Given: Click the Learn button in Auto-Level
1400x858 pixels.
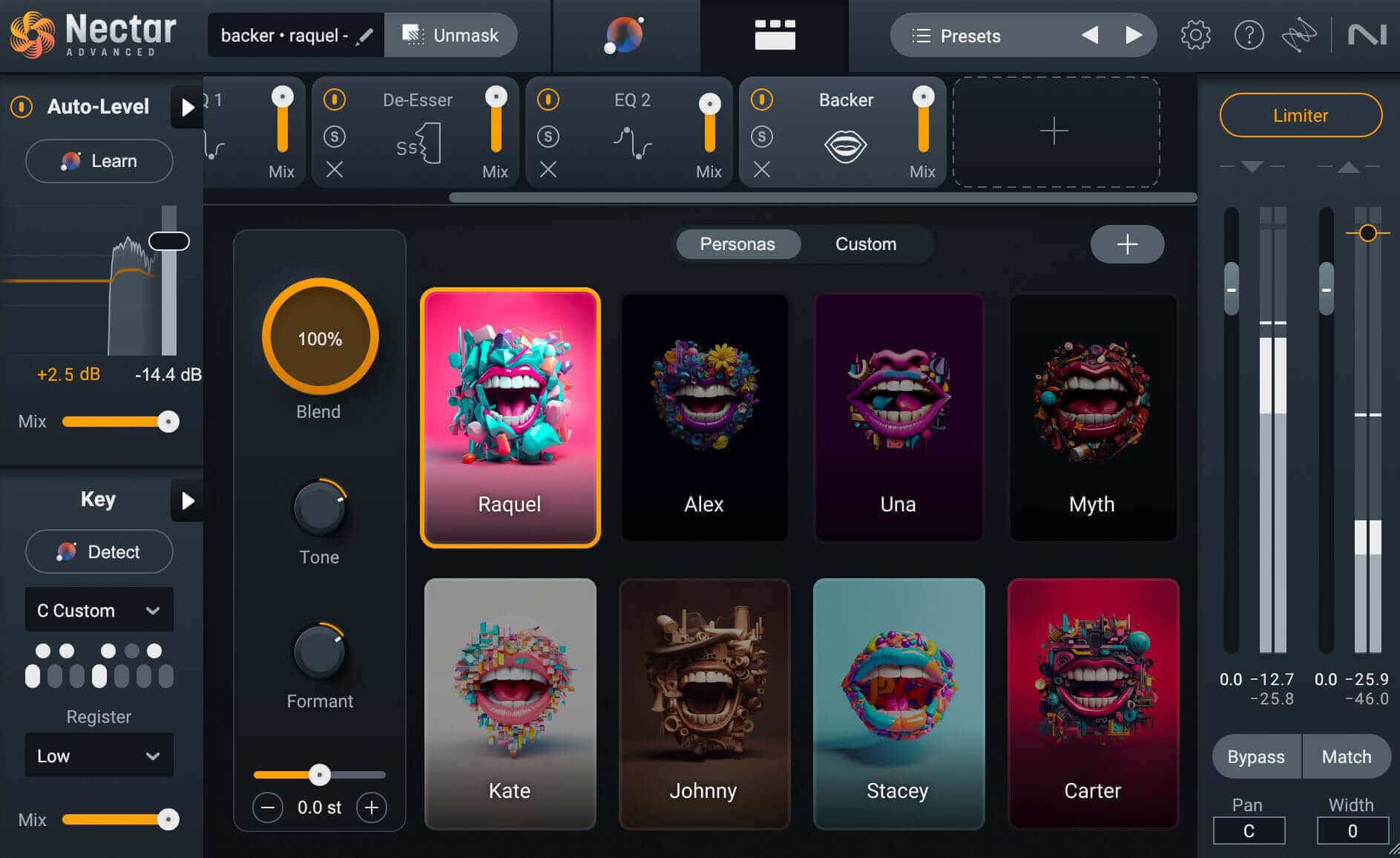Looking at the screenshot, I should coord(99,161).
